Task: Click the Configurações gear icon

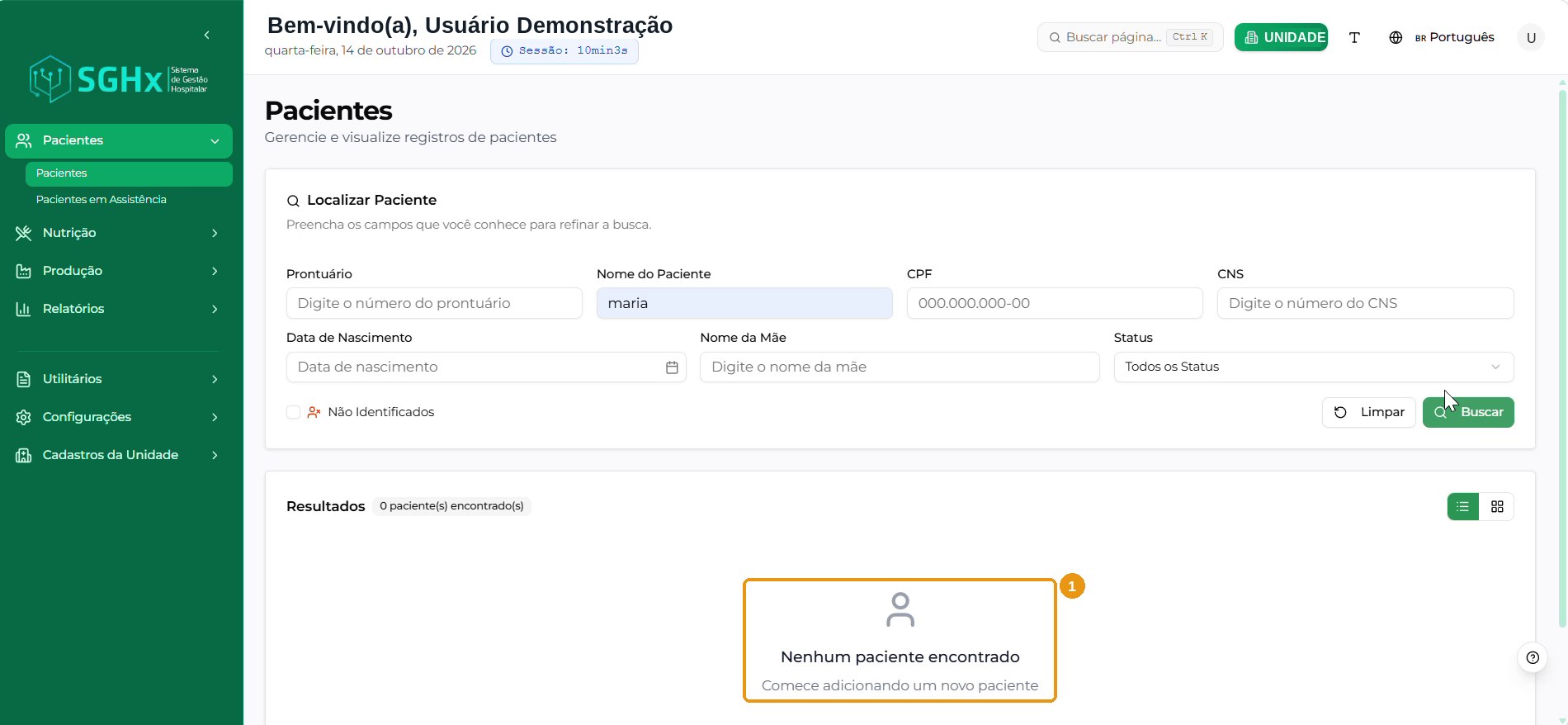Action: [24, 417]
